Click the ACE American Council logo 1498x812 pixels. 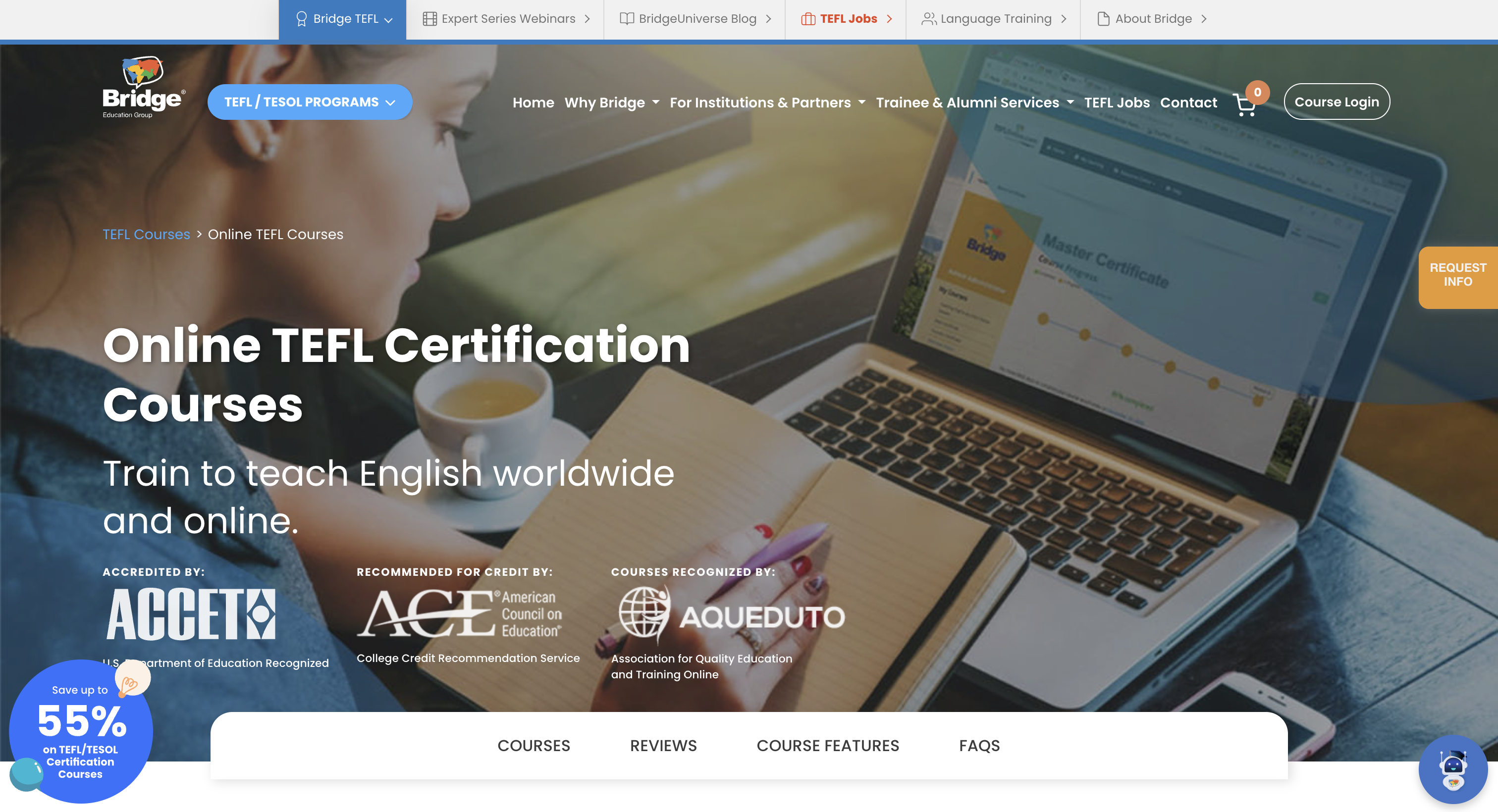pos(459,613)
